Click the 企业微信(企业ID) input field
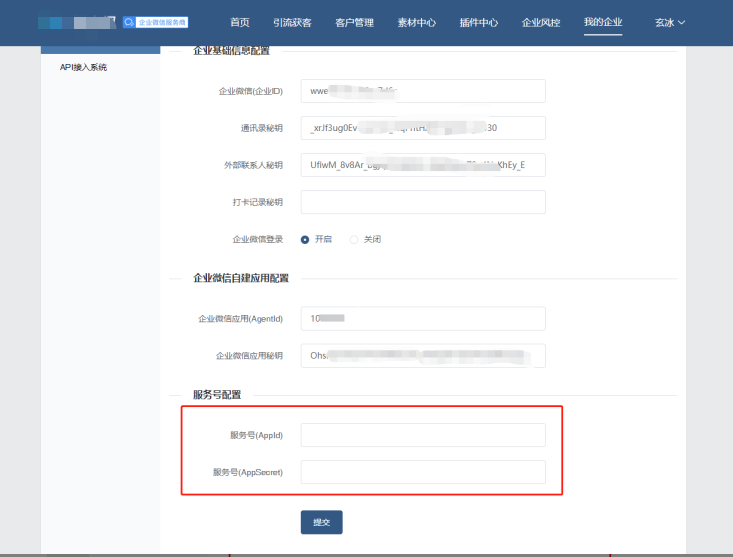 point(423,91)
